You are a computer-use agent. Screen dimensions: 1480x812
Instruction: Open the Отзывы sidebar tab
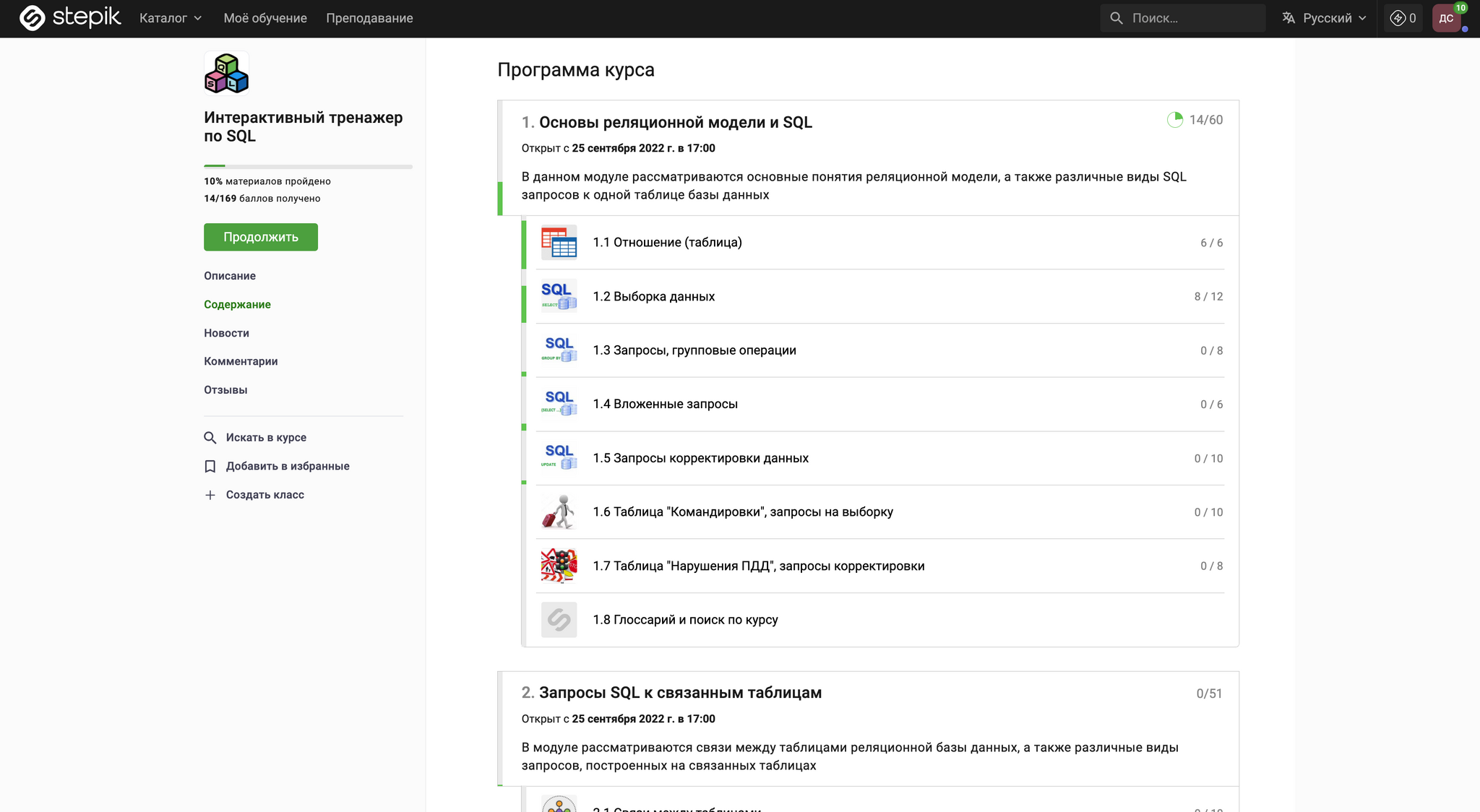[x=225, y=390]
